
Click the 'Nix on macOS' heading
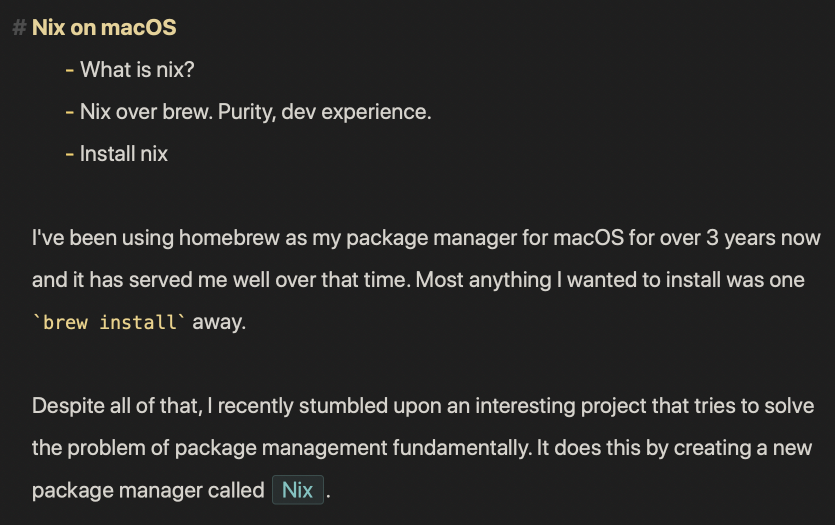pos(104,28)
